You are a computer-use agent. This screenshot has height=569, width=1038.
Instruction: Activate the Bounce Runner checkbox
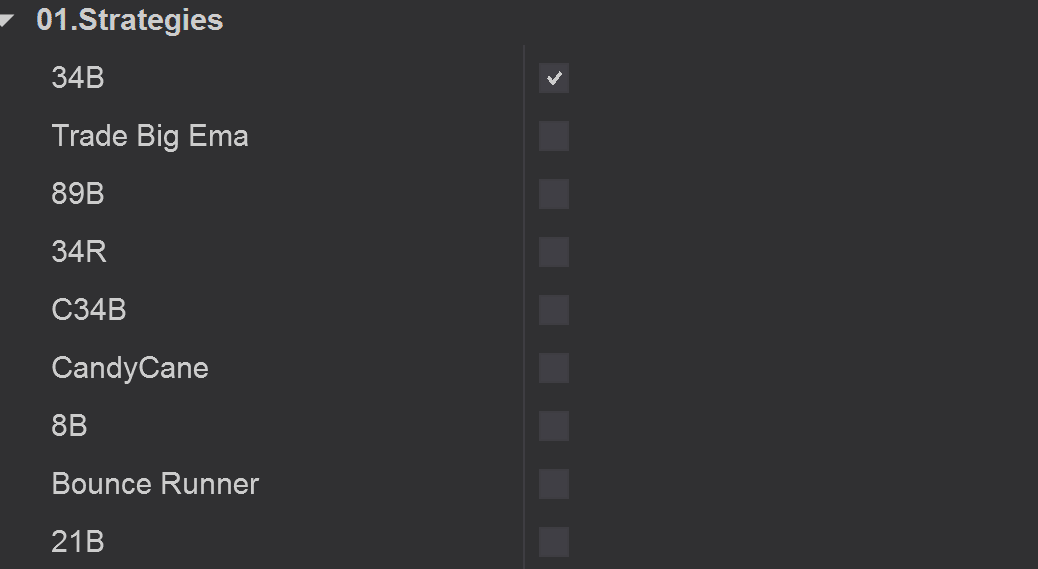(x=554, y=484)
